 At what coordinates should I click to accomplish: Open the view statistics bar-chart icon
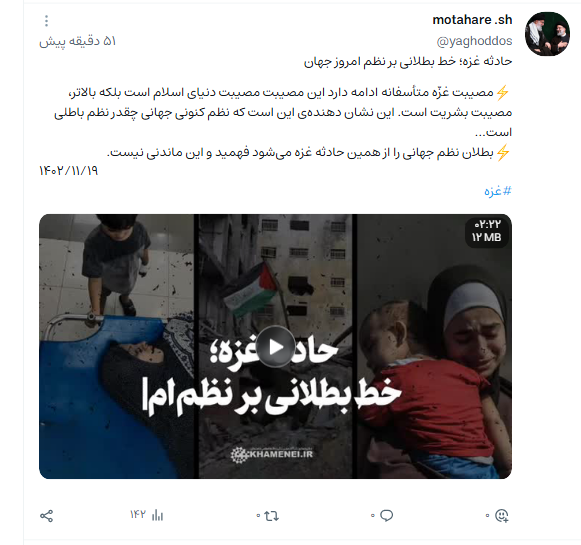pyautogui.click(x=157, y=515)
